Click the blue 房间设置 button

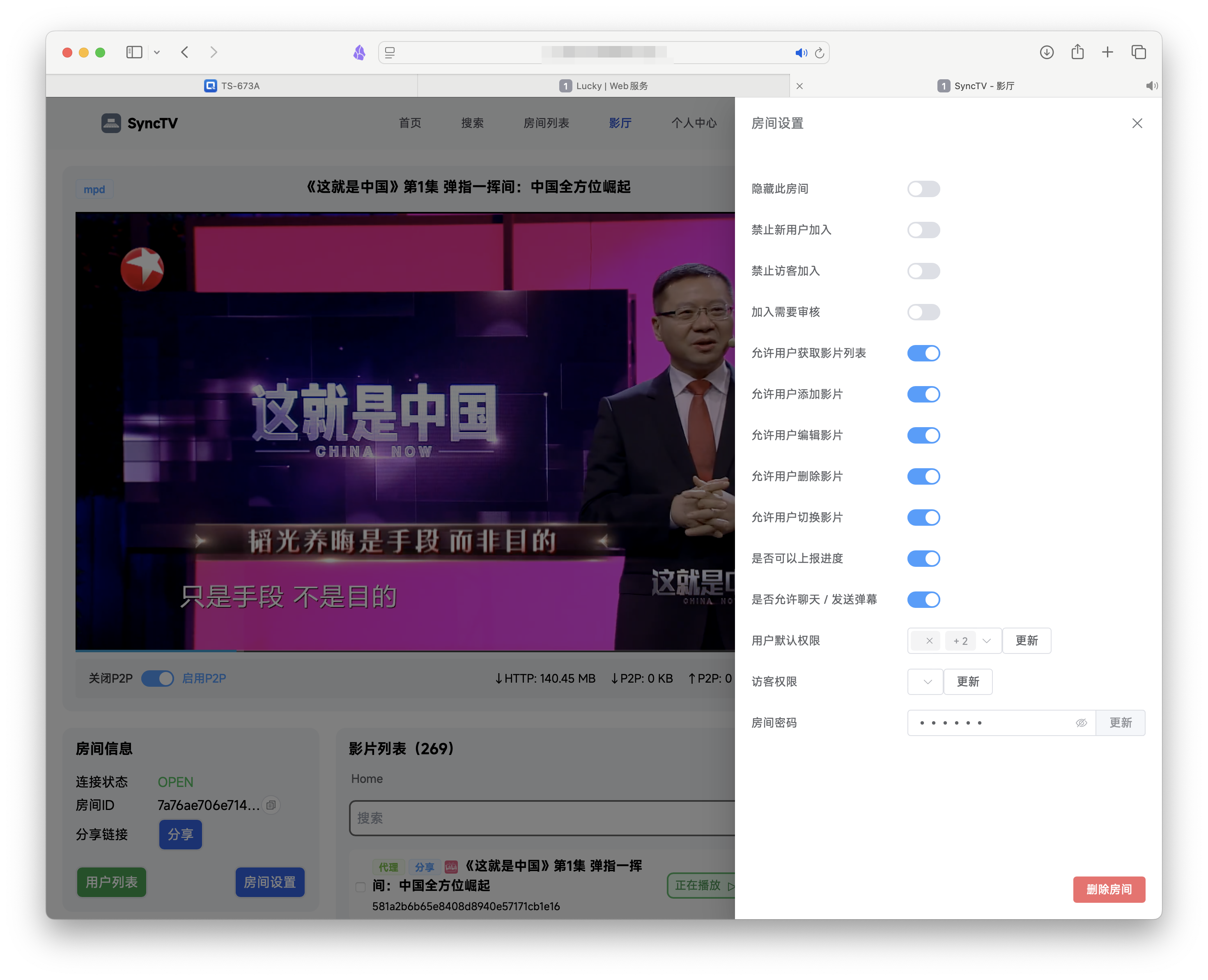click(270, 882)
